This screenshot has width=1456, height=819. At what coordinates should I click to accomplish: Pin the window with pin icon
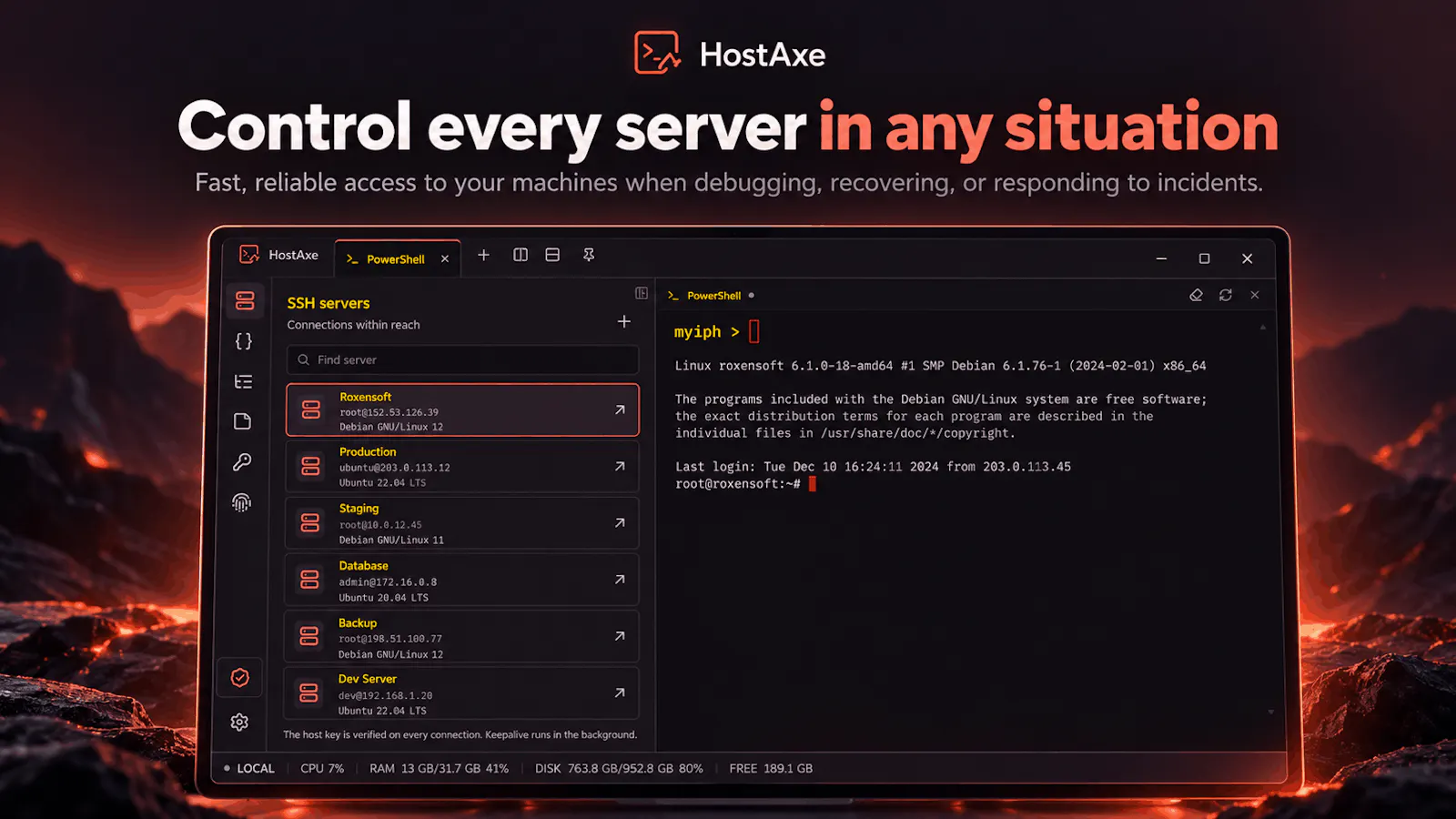point(589,255)
